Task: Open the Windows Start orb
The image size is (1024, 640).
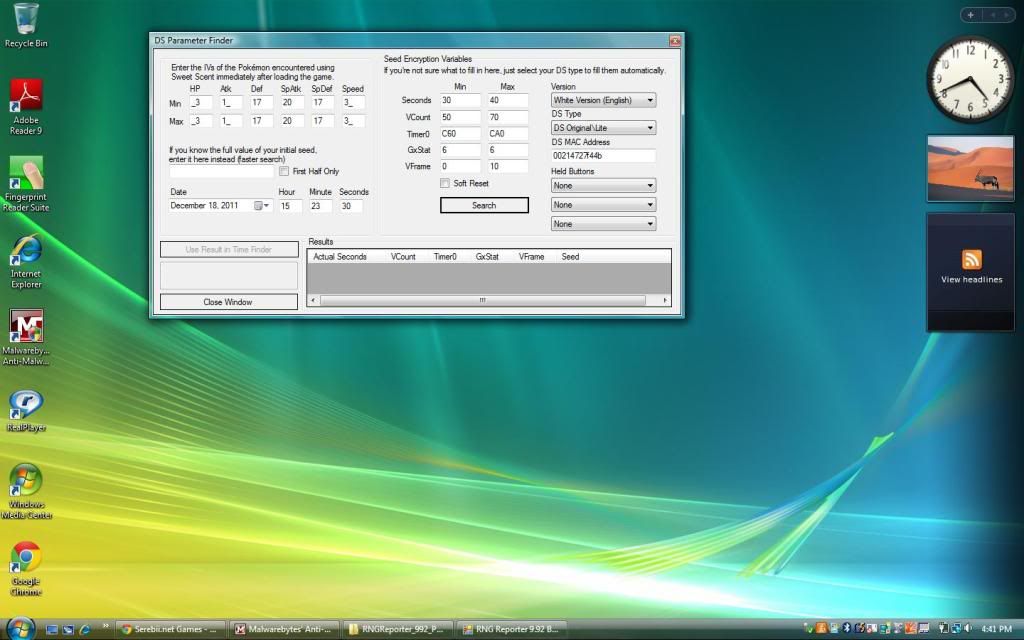Action: pyautogui.click(x=20, y=628)
